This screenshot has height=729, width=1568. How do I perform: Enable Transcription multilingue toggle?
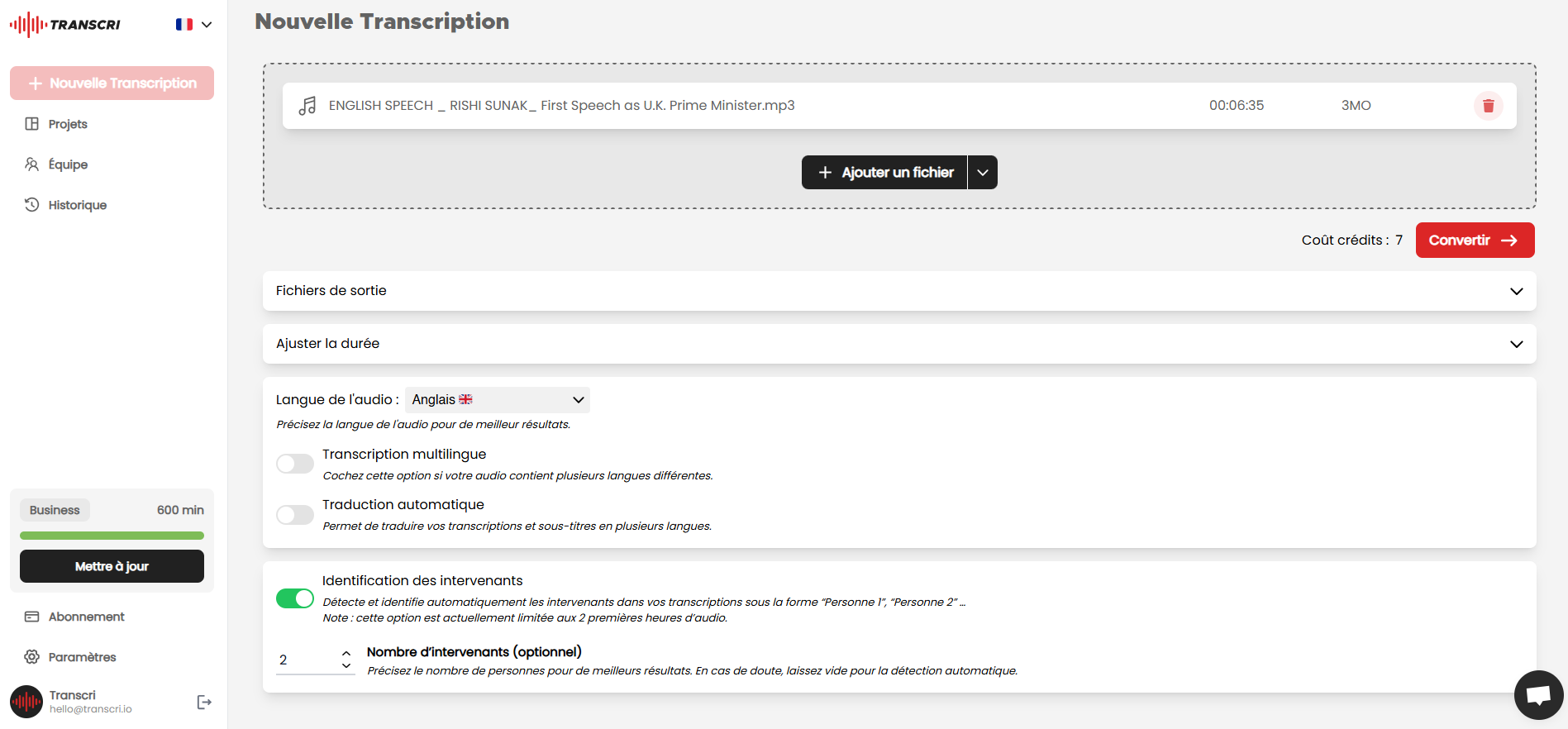pos(295,464)
